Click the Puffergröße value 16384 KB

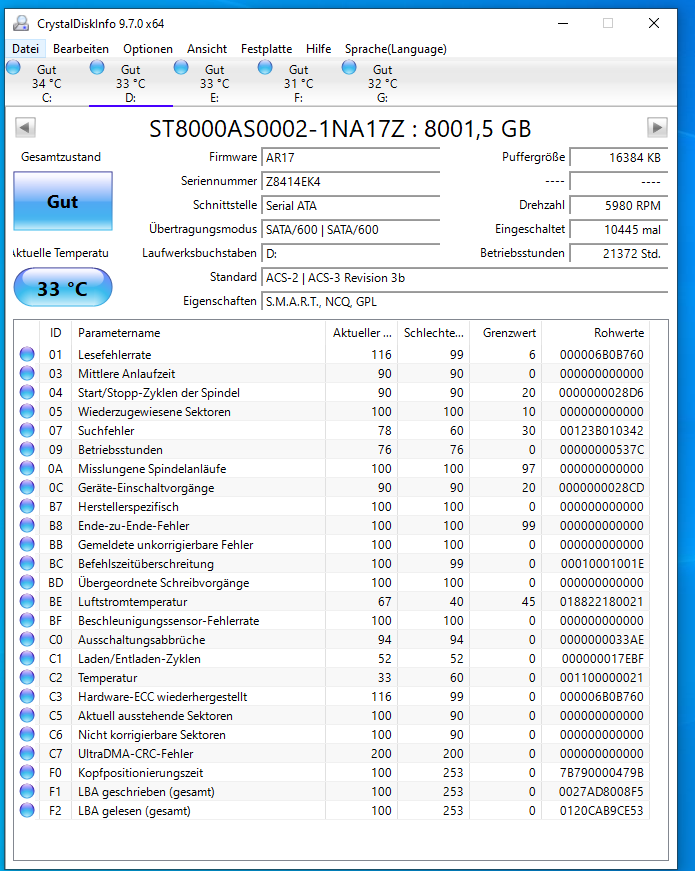click(x=619, y=158)
